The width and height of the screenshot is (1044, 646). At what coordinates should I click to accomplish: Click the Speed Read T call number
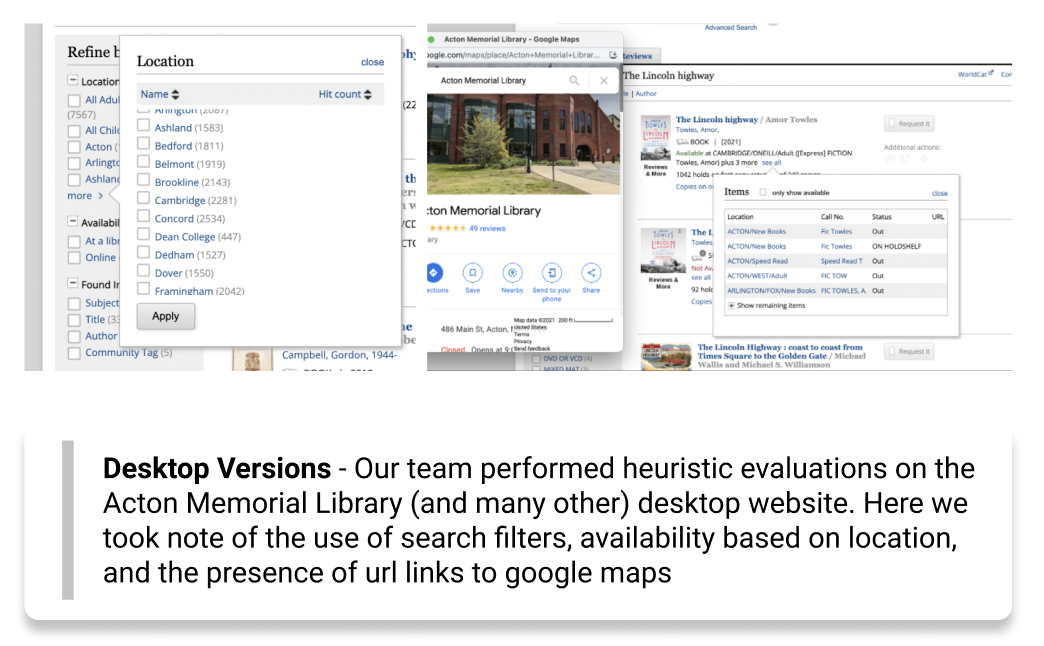click(x=842, y=261)
